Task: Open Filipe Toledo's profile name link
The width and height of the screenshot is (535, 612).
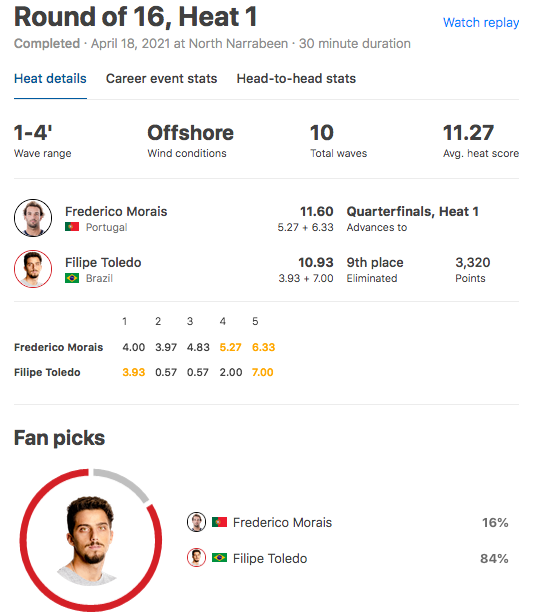Action: [x=103, y=262]
